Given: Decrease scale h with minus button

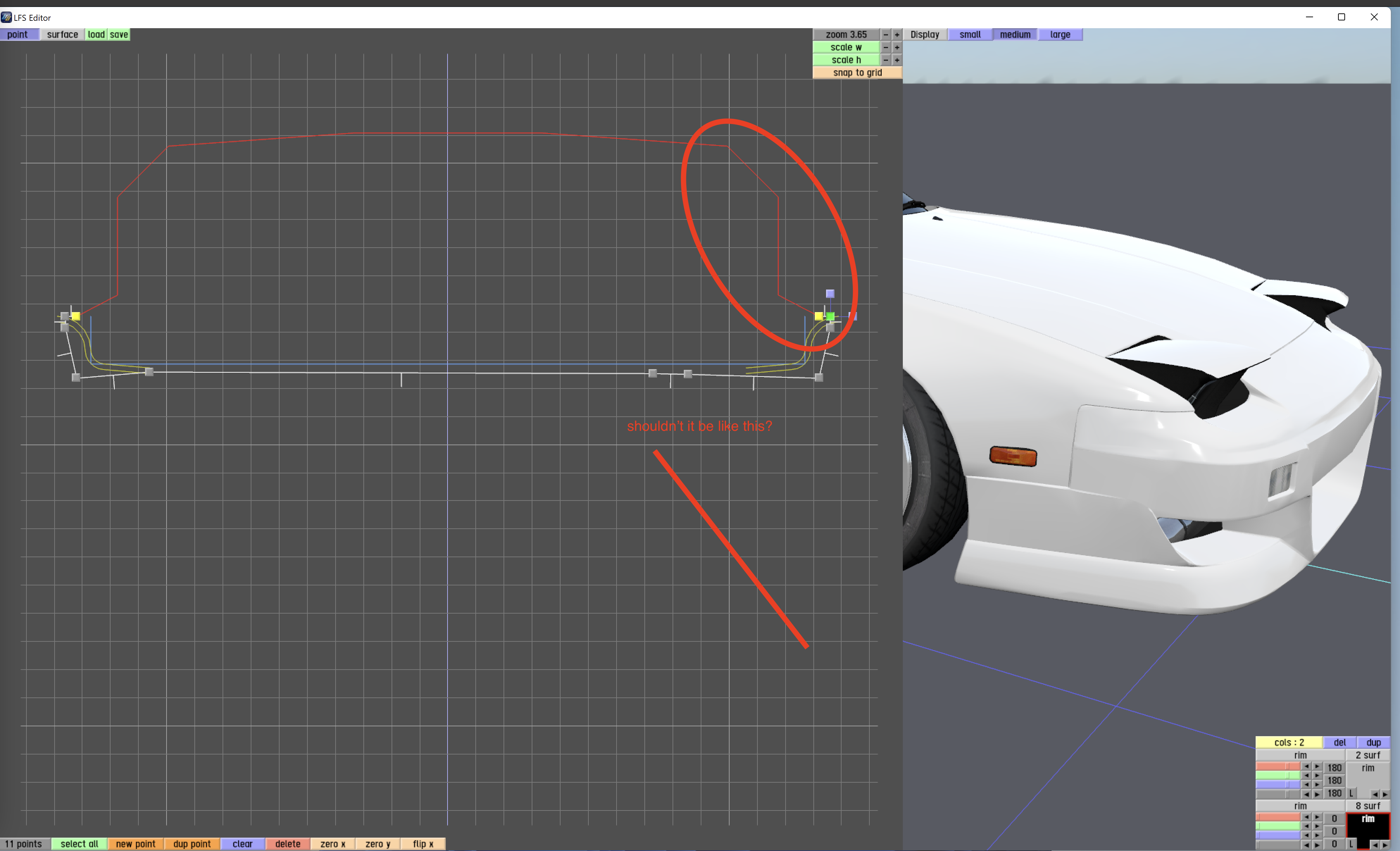Looking at the screenshot, I should [885, 60].
